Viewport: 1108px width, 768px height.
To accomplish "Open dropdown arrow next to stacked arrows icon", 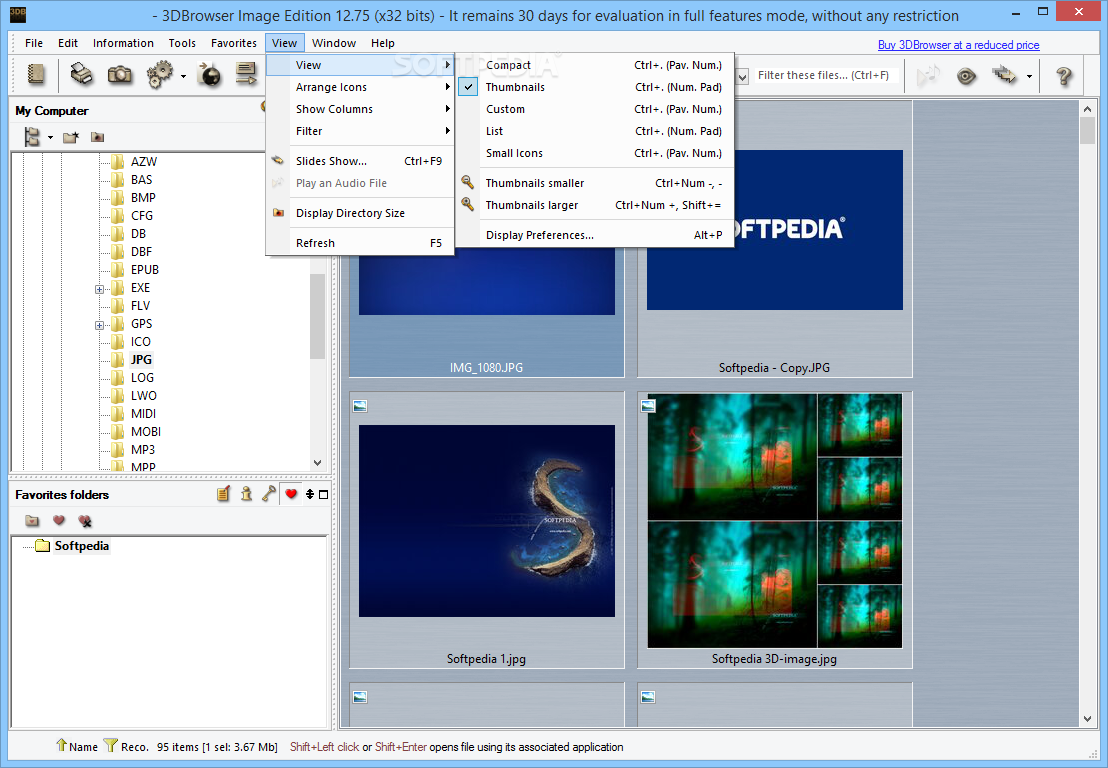I will (1029, 76).
